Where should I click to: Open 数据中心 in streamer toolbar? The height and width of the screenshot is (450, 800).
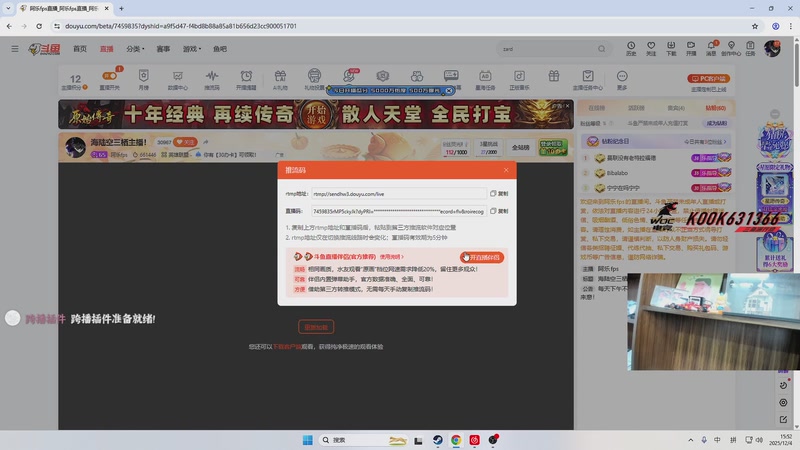pyautogui.click(x=178, y=80)
